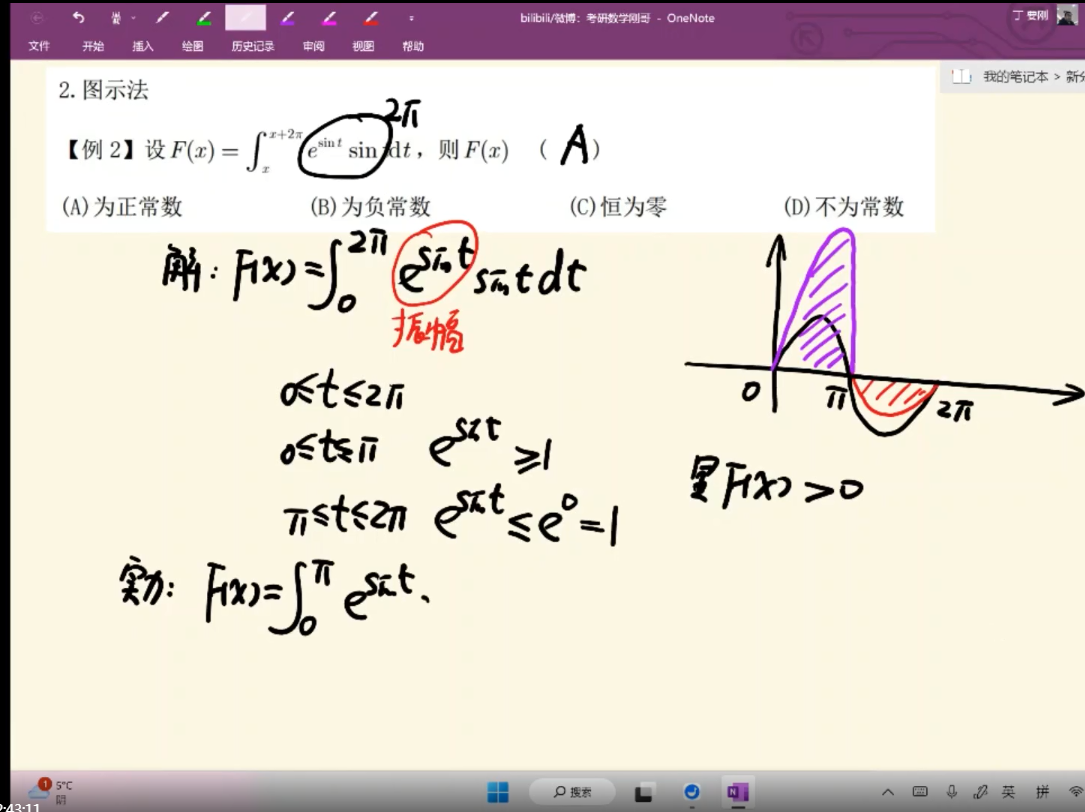Open the 历史记录 (History) tab

(252, 46)
